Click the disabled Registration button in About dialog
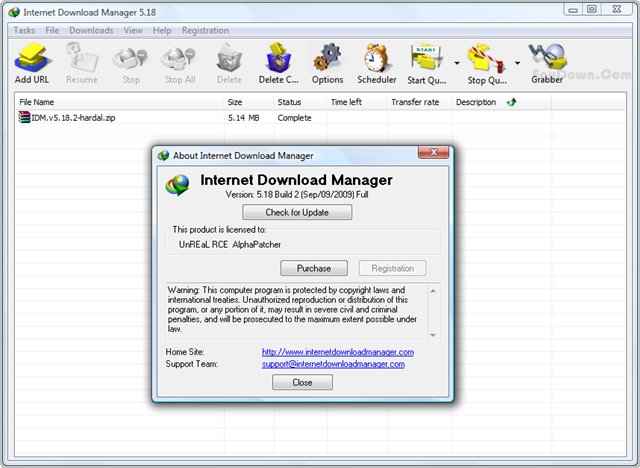 coord(392,268)
